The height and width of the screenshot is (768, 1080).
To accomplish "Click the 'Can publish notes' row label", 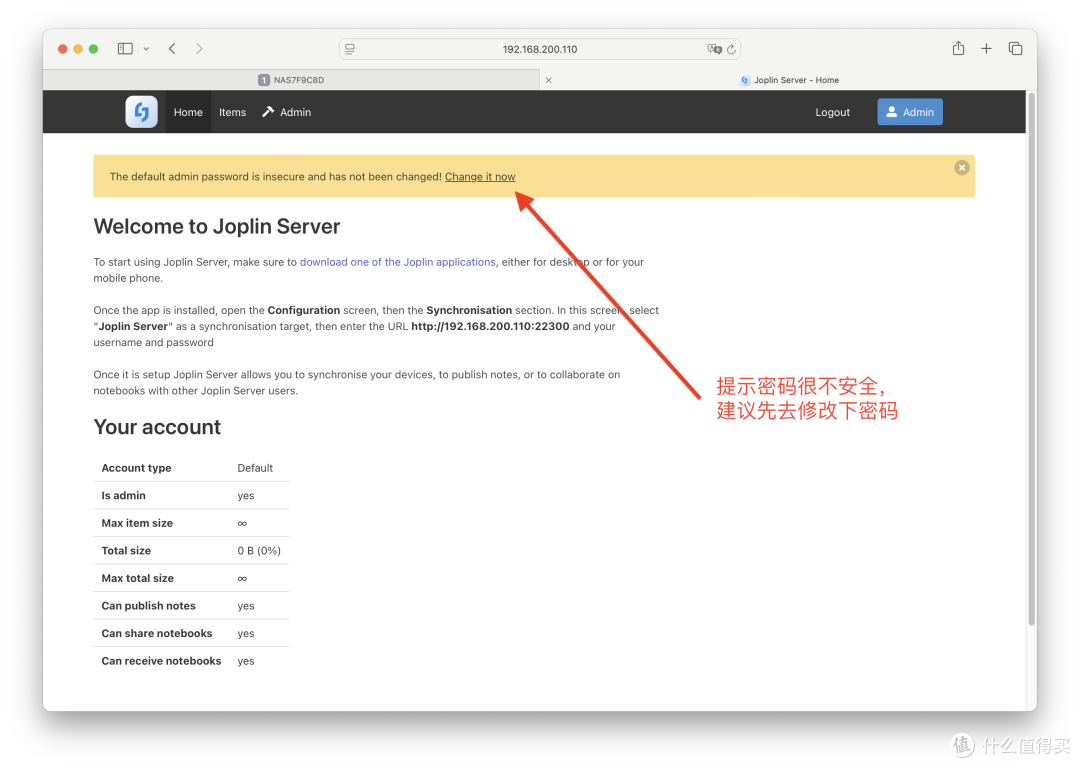I will pos(148,605).
